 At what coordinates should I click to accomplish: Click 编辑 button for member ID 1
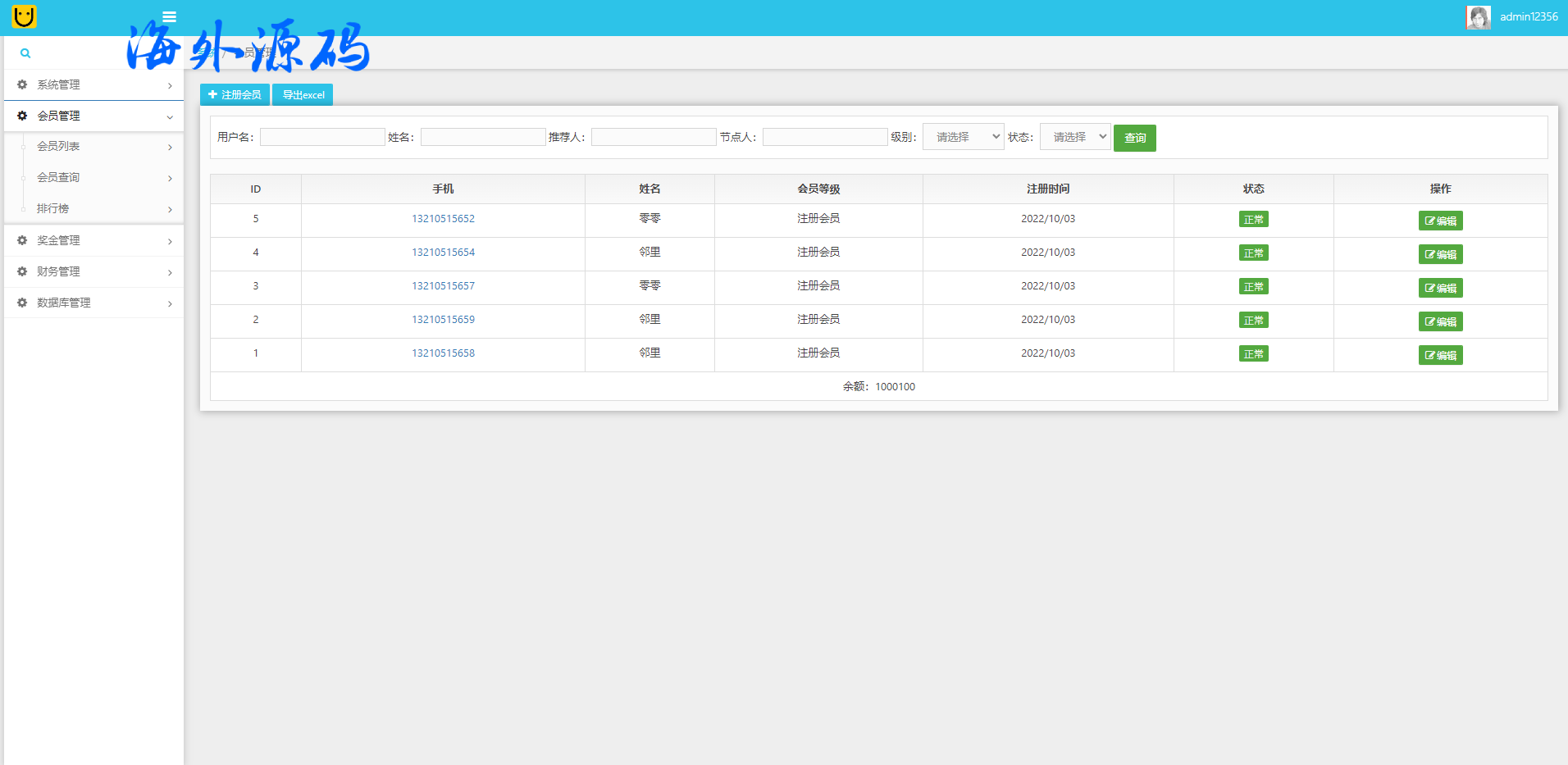pyautogui.click(x=1440, y=355)
